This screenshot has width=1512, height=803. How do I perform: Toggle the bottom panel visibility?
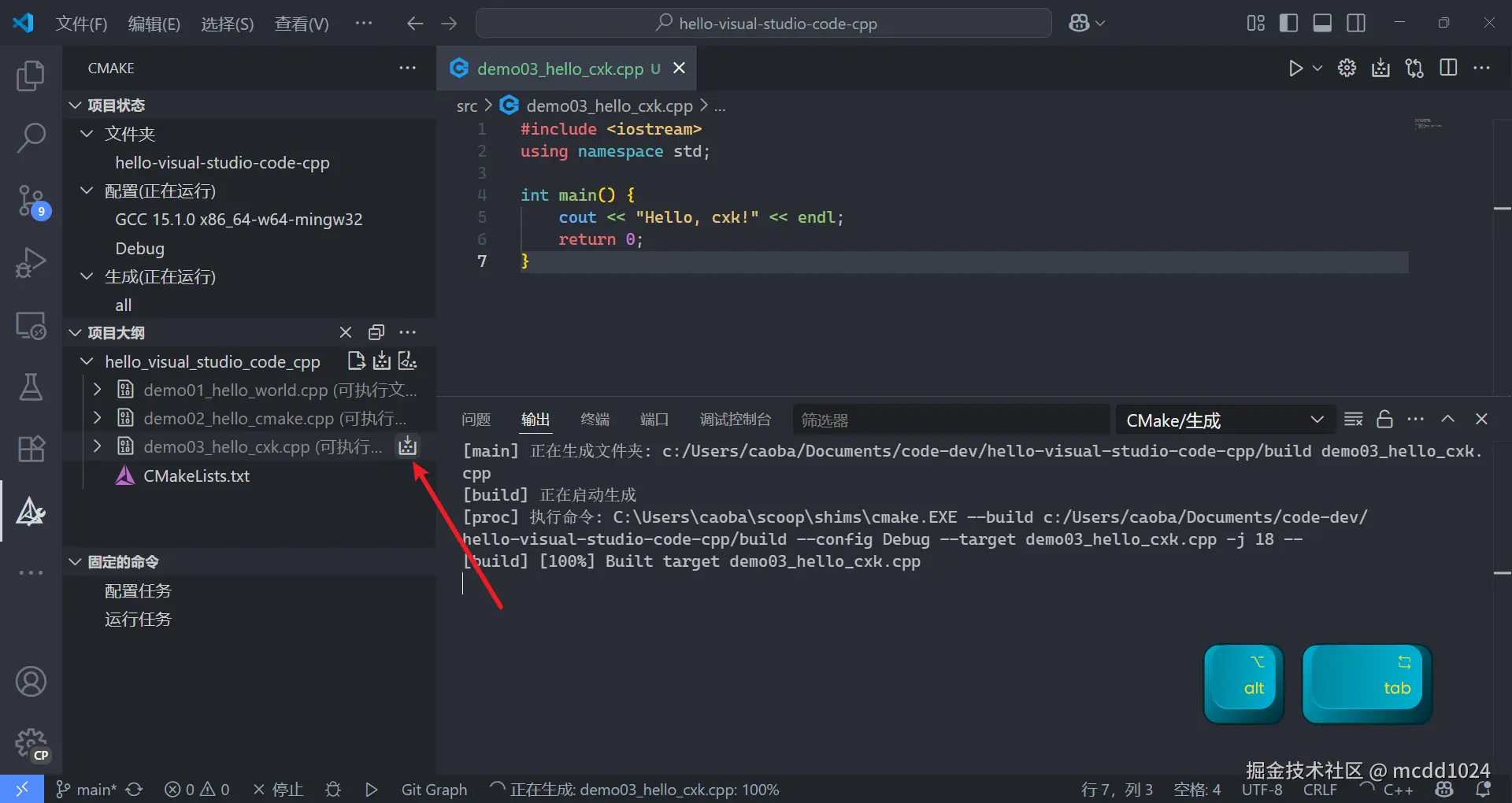[1322, 24]
